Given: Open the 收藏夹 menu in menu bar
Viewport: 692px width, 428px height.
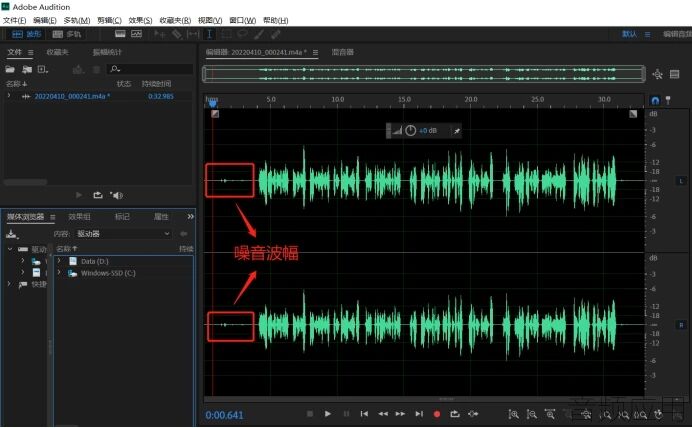Looking at the screenshot, I should [175, 20].
